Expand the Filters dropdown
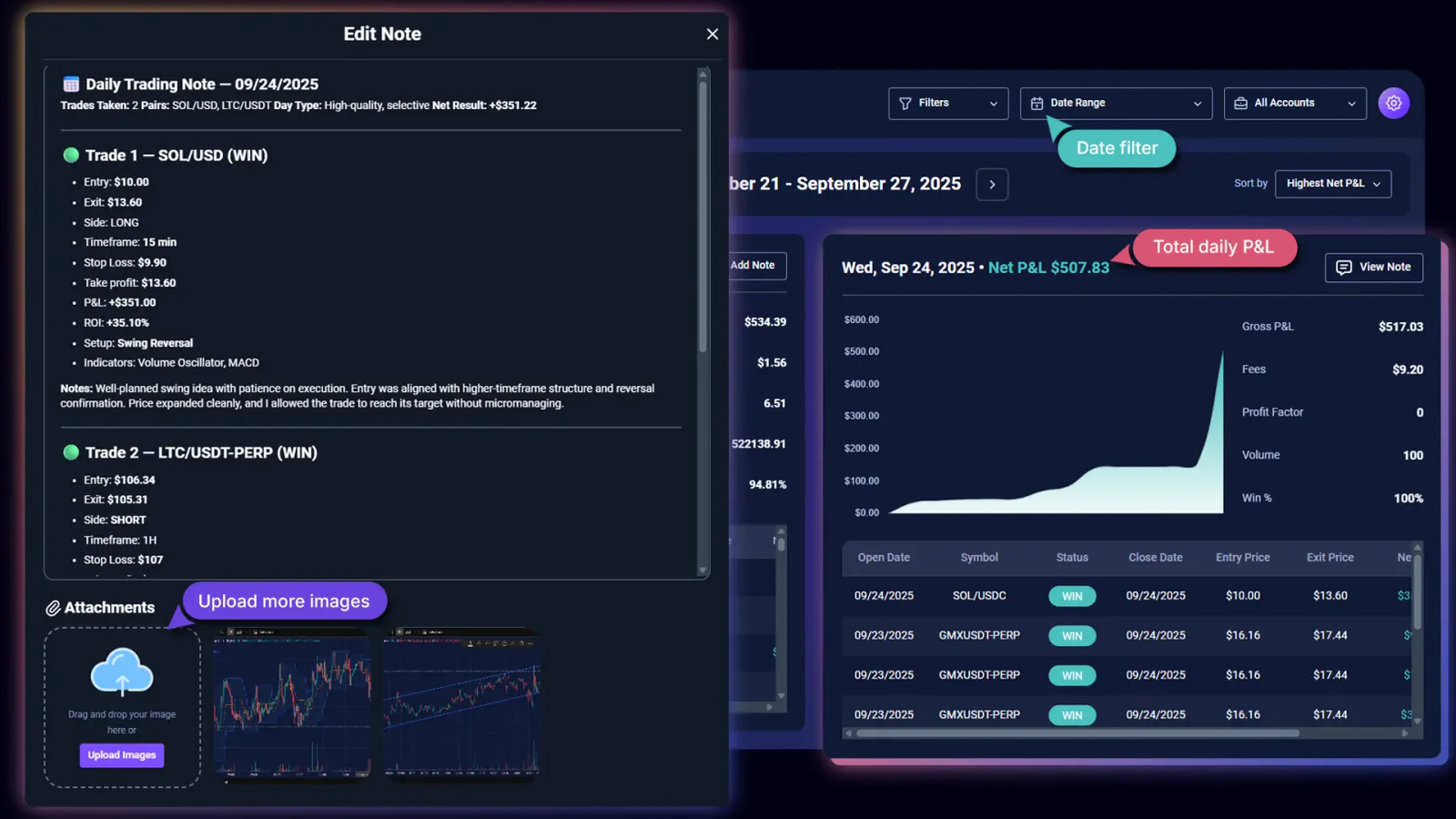Image resolution: width=1456 pixels, height=819 pixels. (995, 103)
